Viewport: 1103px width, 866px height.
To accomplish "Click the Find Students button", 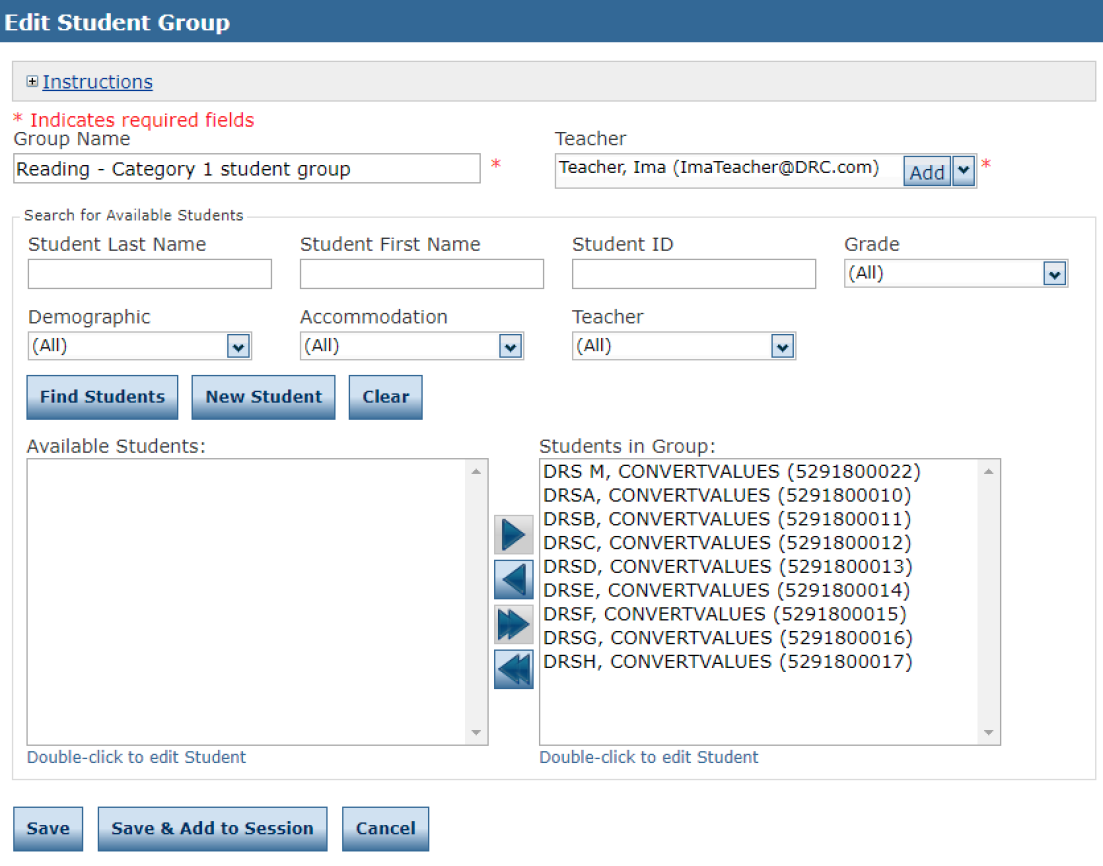I will tap(102, 397).
